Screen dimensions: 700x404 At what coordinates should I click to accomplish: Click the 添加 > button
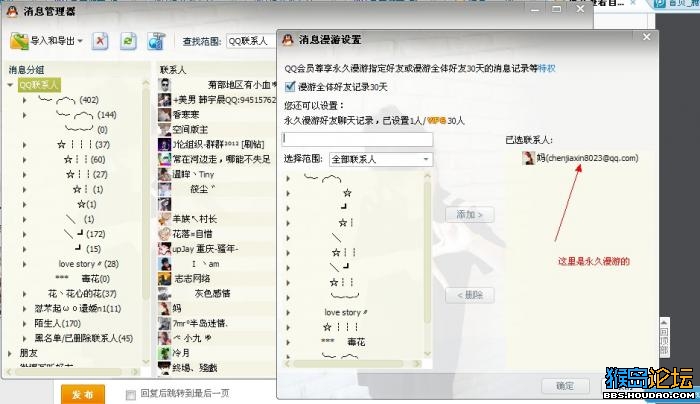(x=470, y=214)
